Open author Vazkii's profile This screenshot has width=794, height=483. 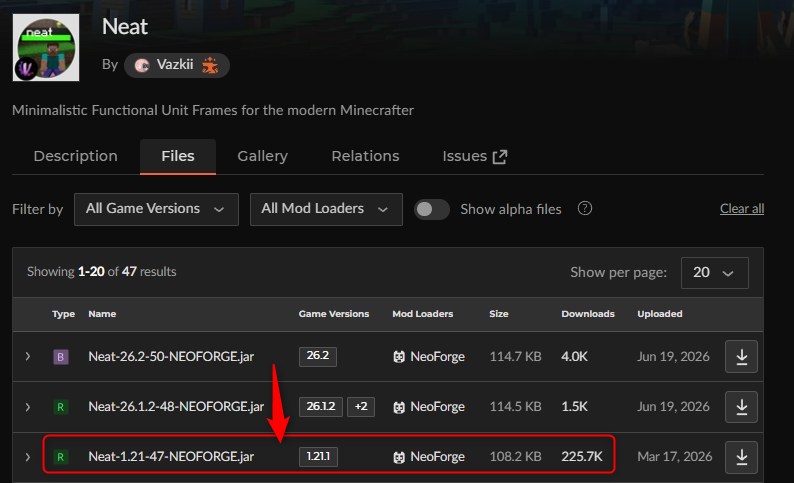(176, 65)
